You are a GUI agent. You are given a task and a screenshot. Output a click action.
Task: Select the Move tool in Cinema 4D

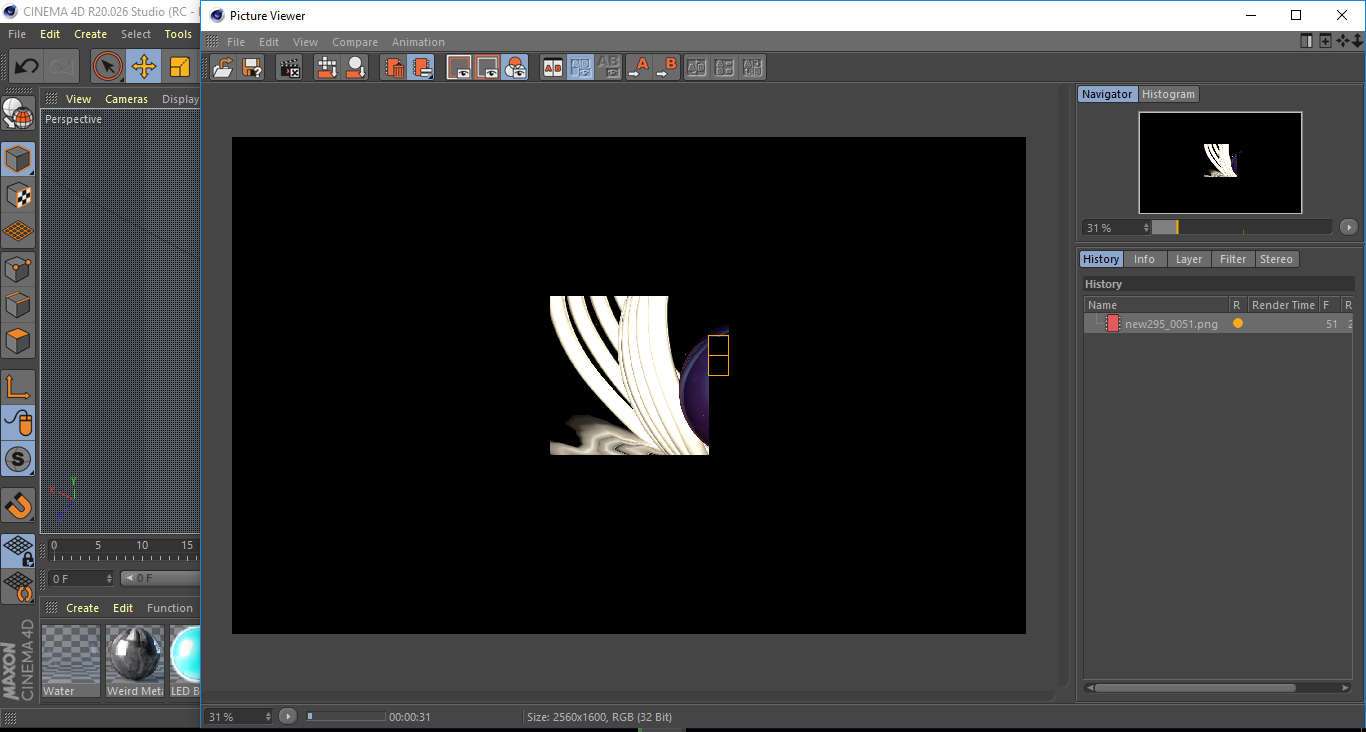click(x=143, y=67)
